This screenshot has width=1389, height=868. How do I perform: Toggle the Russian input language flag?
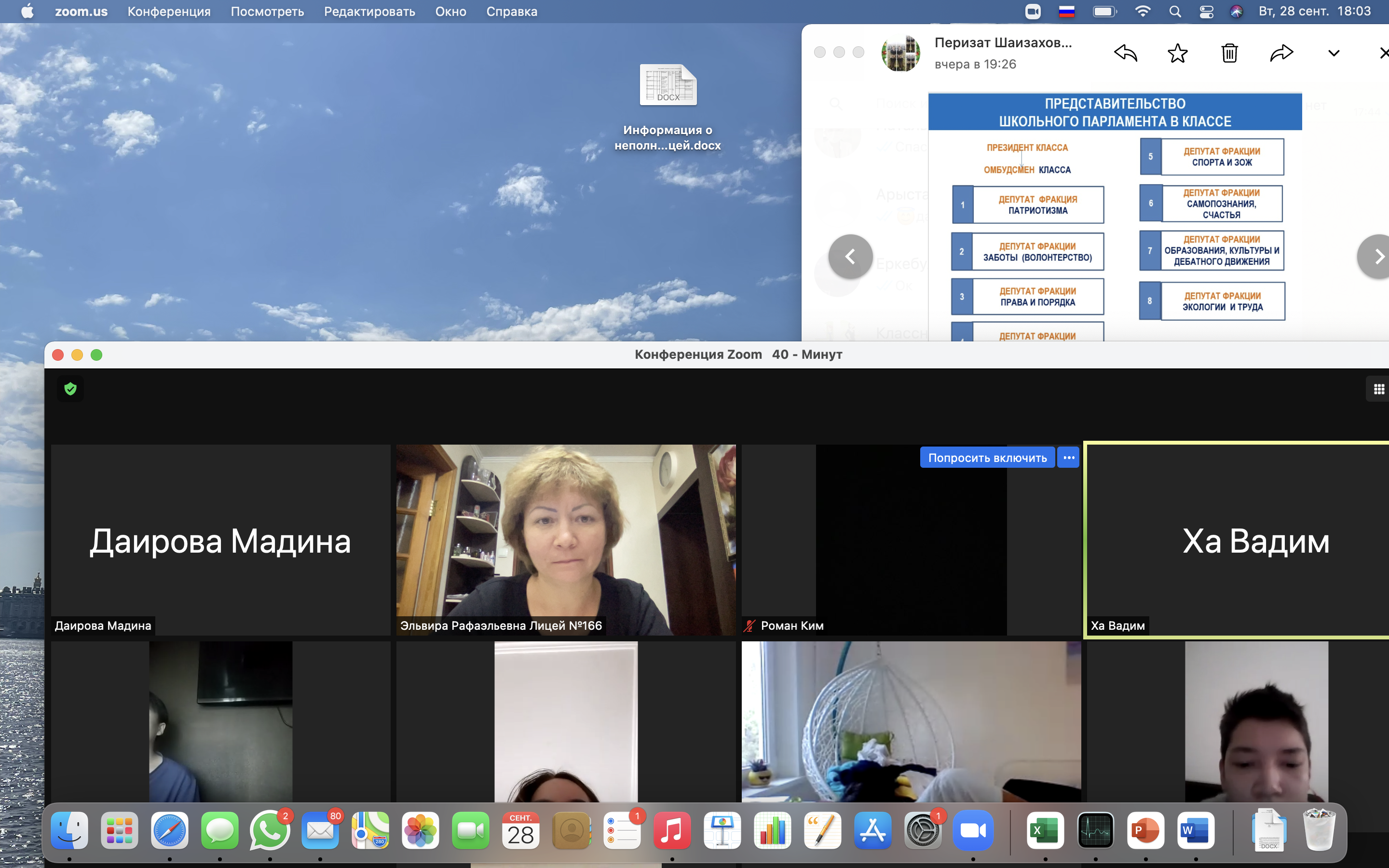tap(1066, 12)
